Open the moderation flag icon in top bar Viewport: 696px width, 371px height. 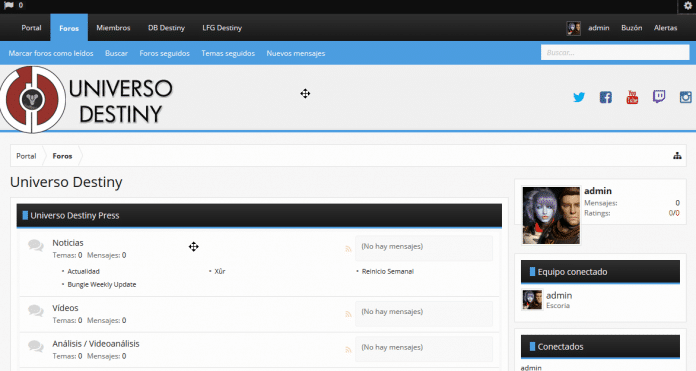9,5
